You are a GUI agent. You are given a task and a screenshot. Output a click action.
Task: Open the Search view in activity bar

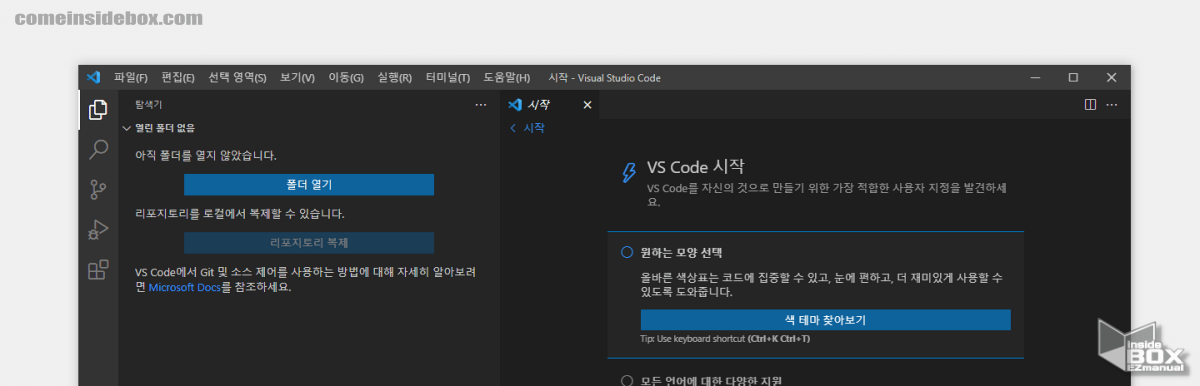98,150
